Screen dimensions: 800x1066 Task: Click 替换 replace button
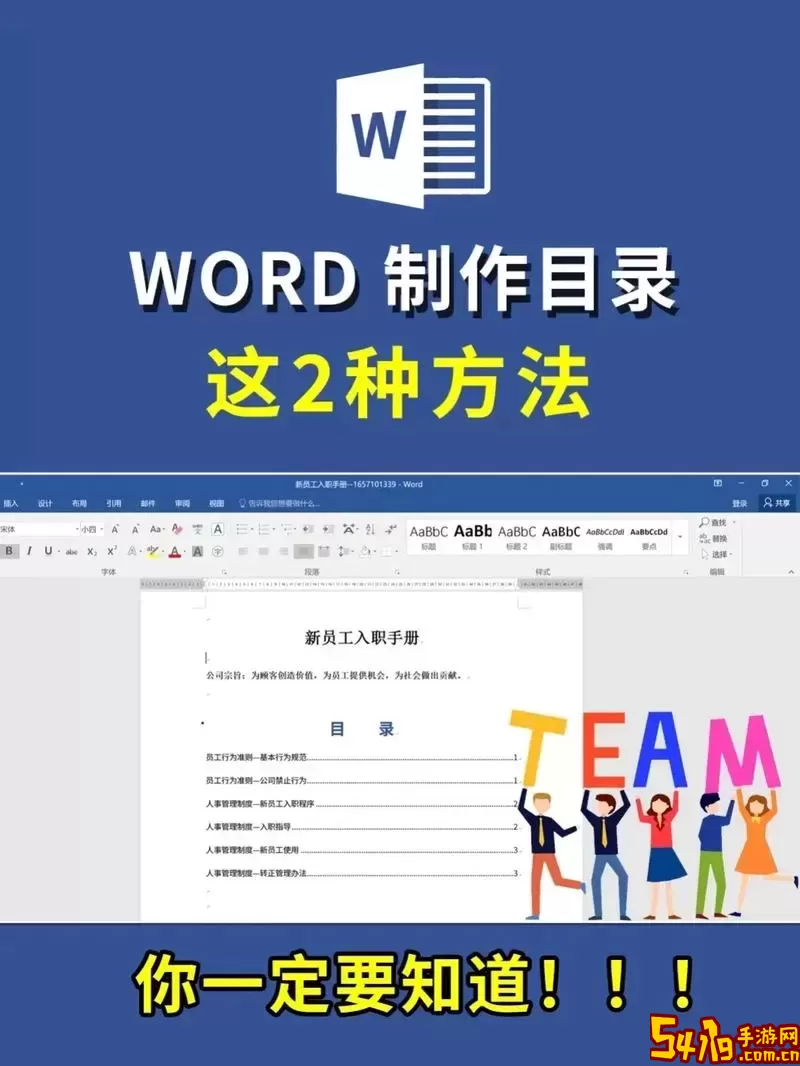(714, 538)
